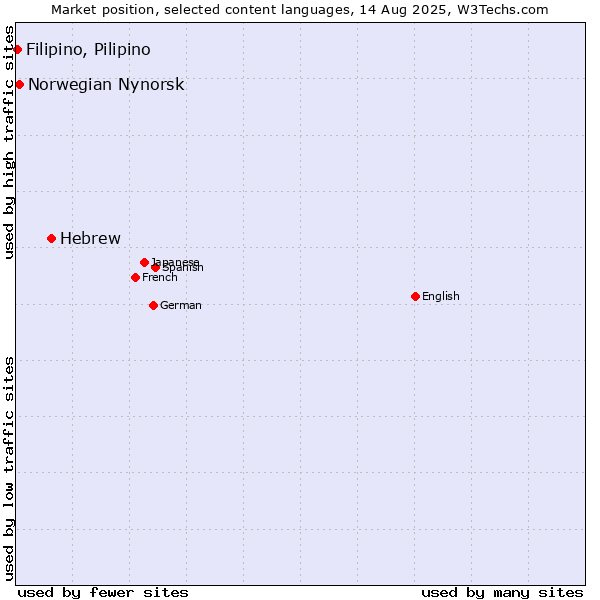Click the English red data point
600x600 pixels.
point(416,297)
